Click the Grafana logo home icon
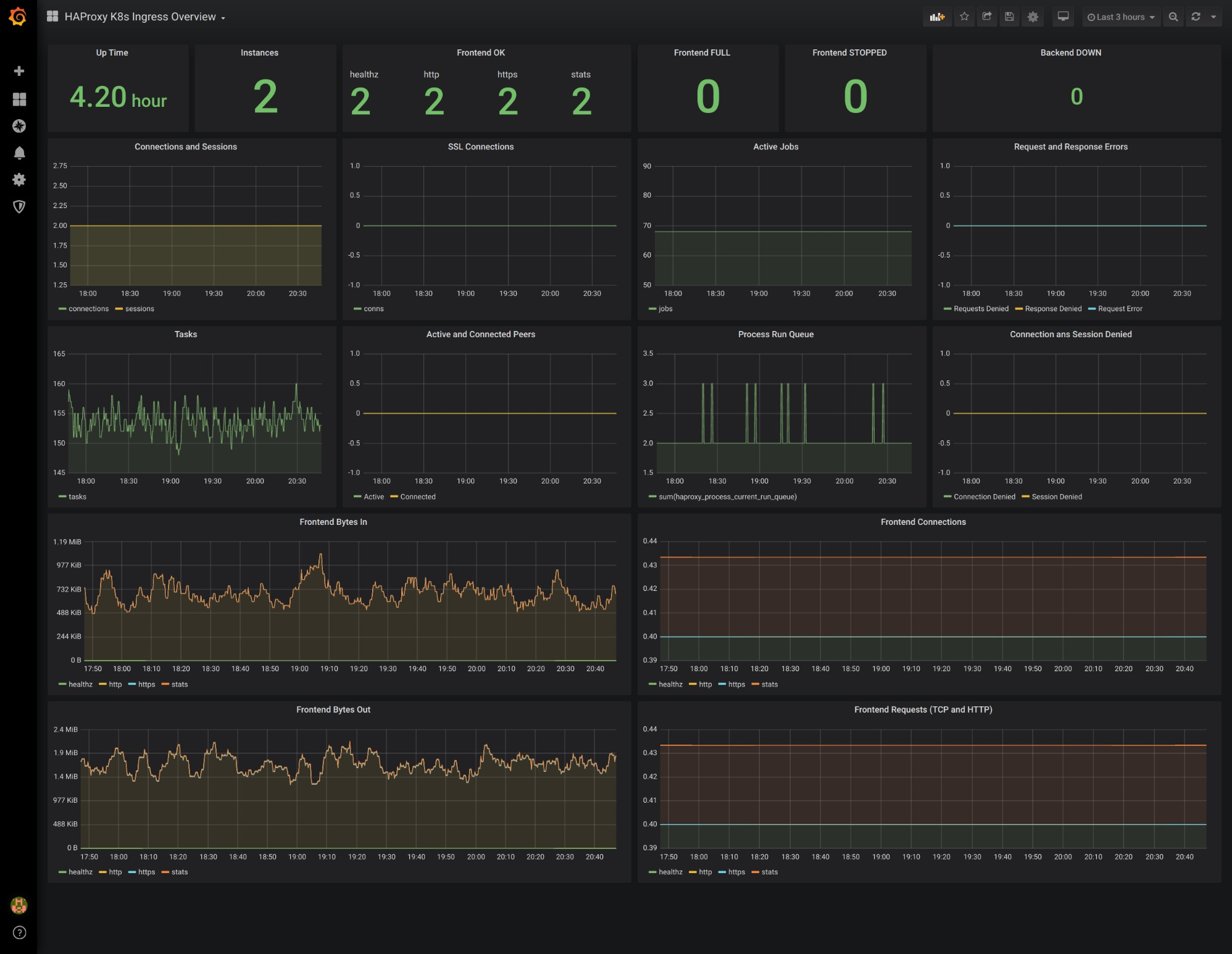Image resolution: width=1232 pixels, height=954 pixels. [x=18, y=17]
